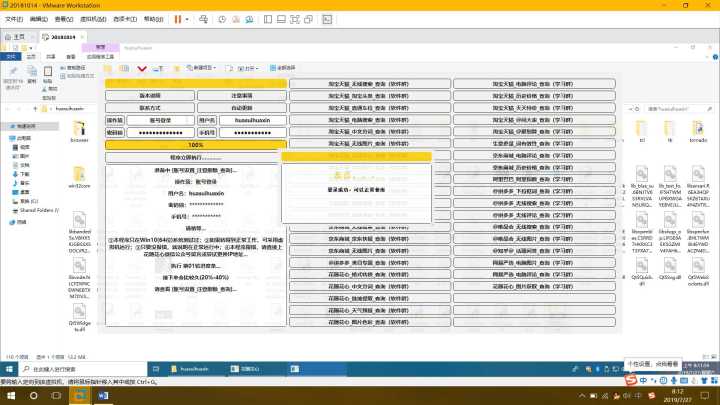
Task: Click the 自动刷新 button
Action: pyautogui.click(x=241, y=107)
